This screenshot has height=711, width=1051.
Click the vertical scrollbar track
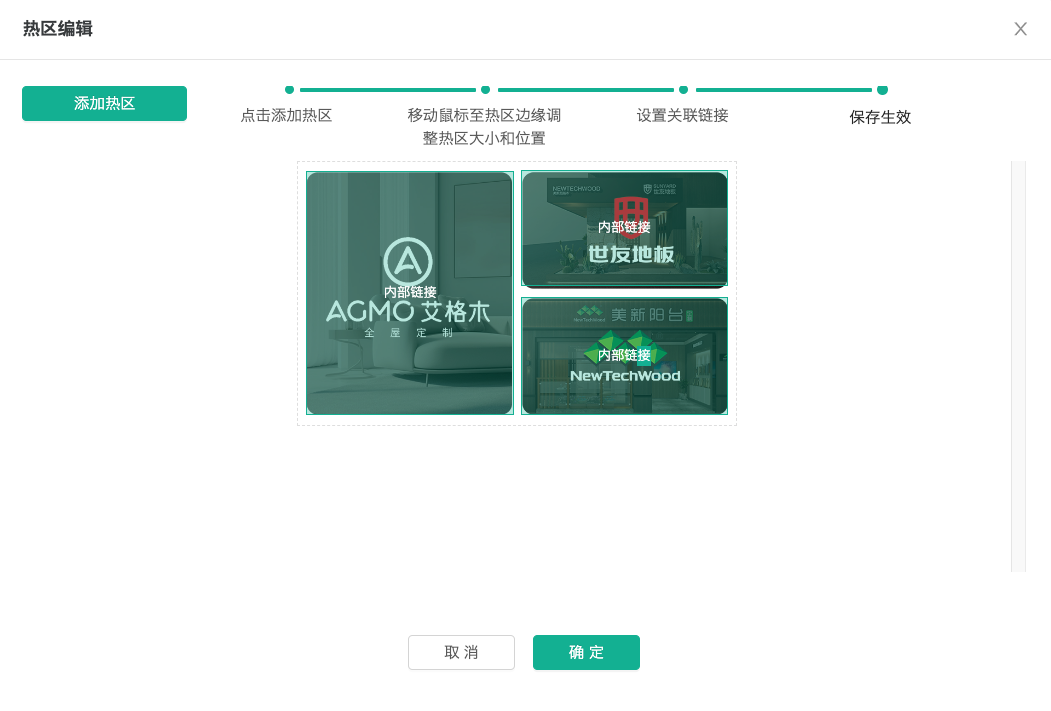(x=1018, y=366)
